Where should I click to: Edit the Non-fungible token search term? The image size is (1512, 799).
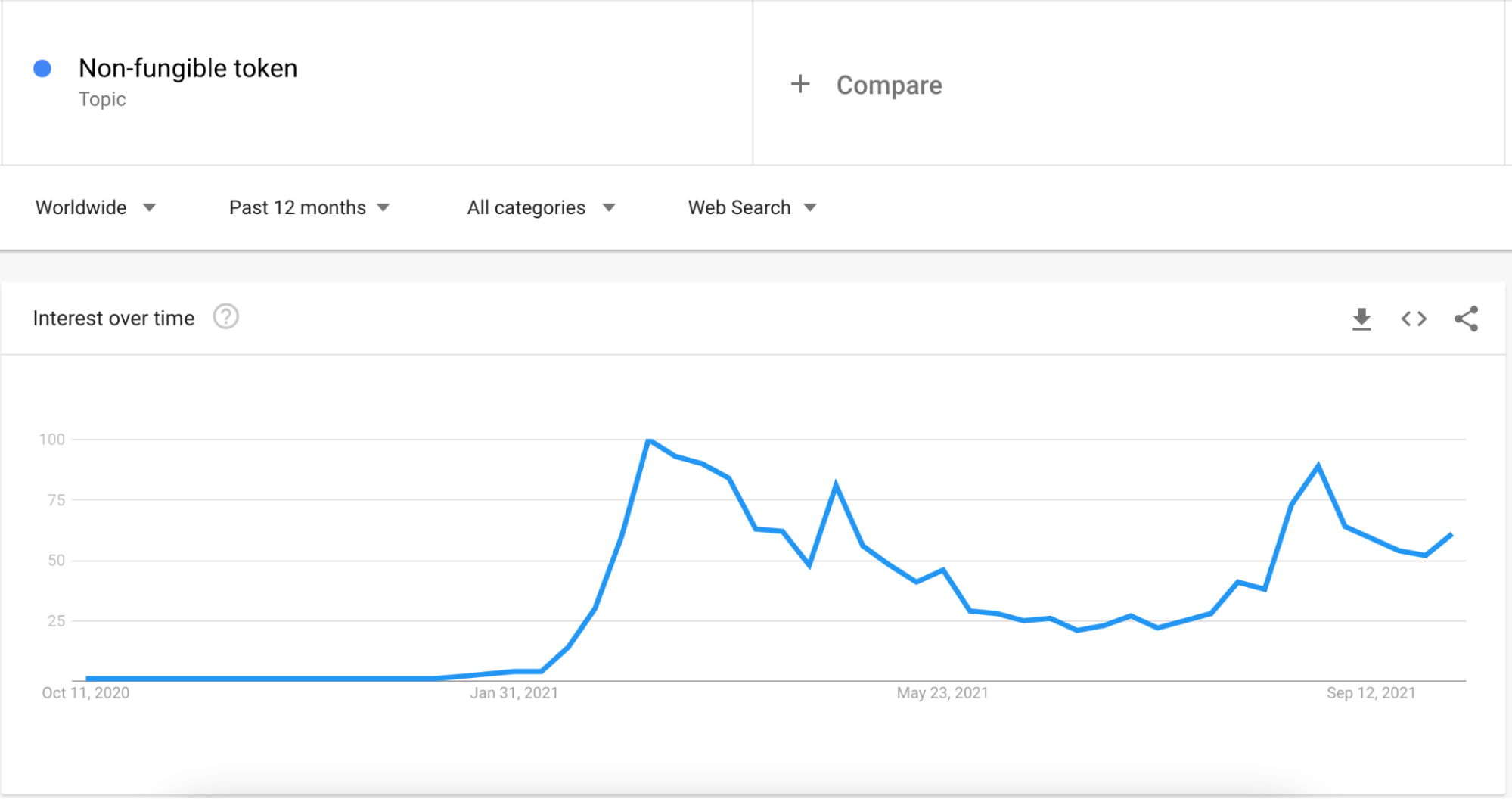point(188,68)
